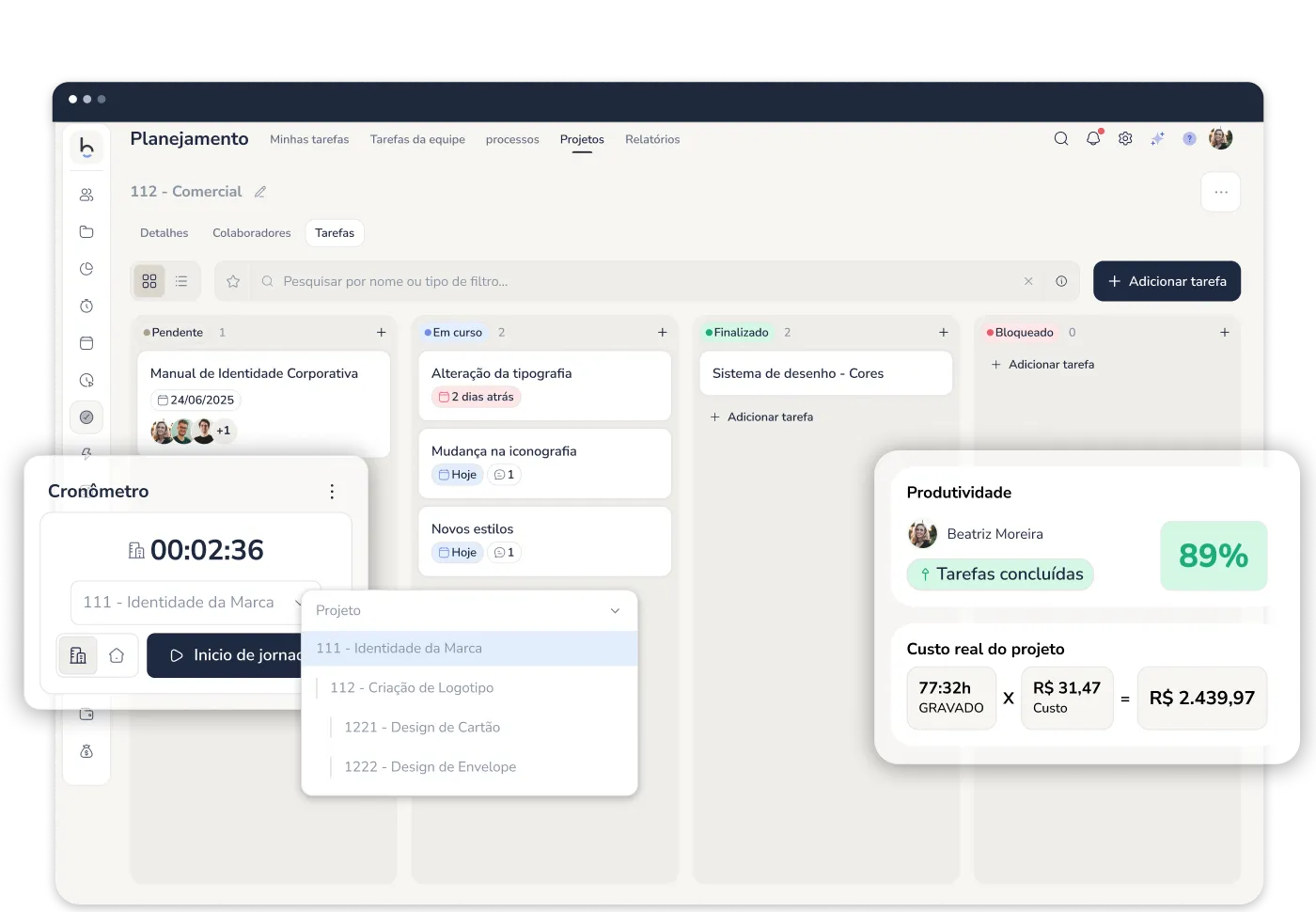Select office building work mode toggle
The height and width of the screenshot is (912, 1316).
(78, 655)
